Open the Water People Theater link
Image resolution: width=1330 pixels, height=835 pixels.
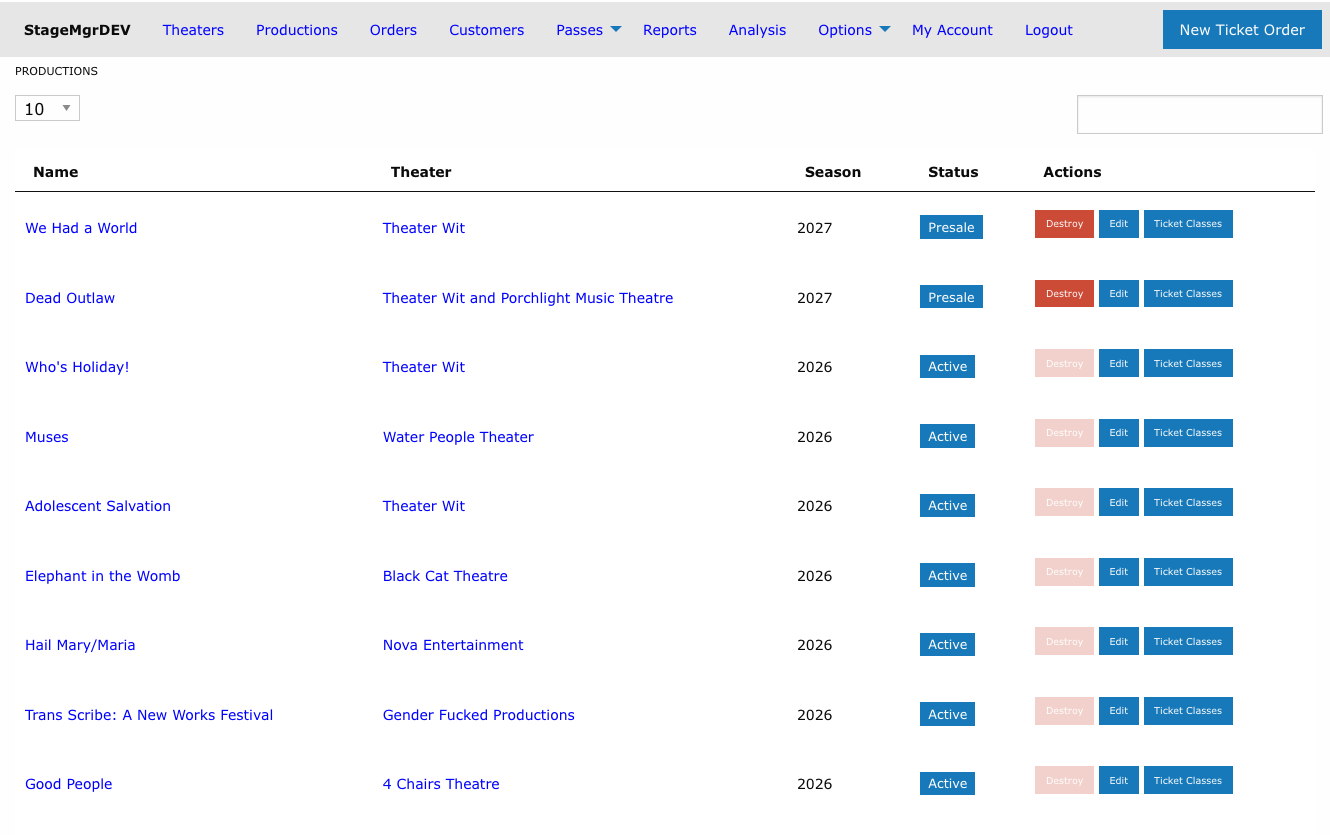(458, 437)
